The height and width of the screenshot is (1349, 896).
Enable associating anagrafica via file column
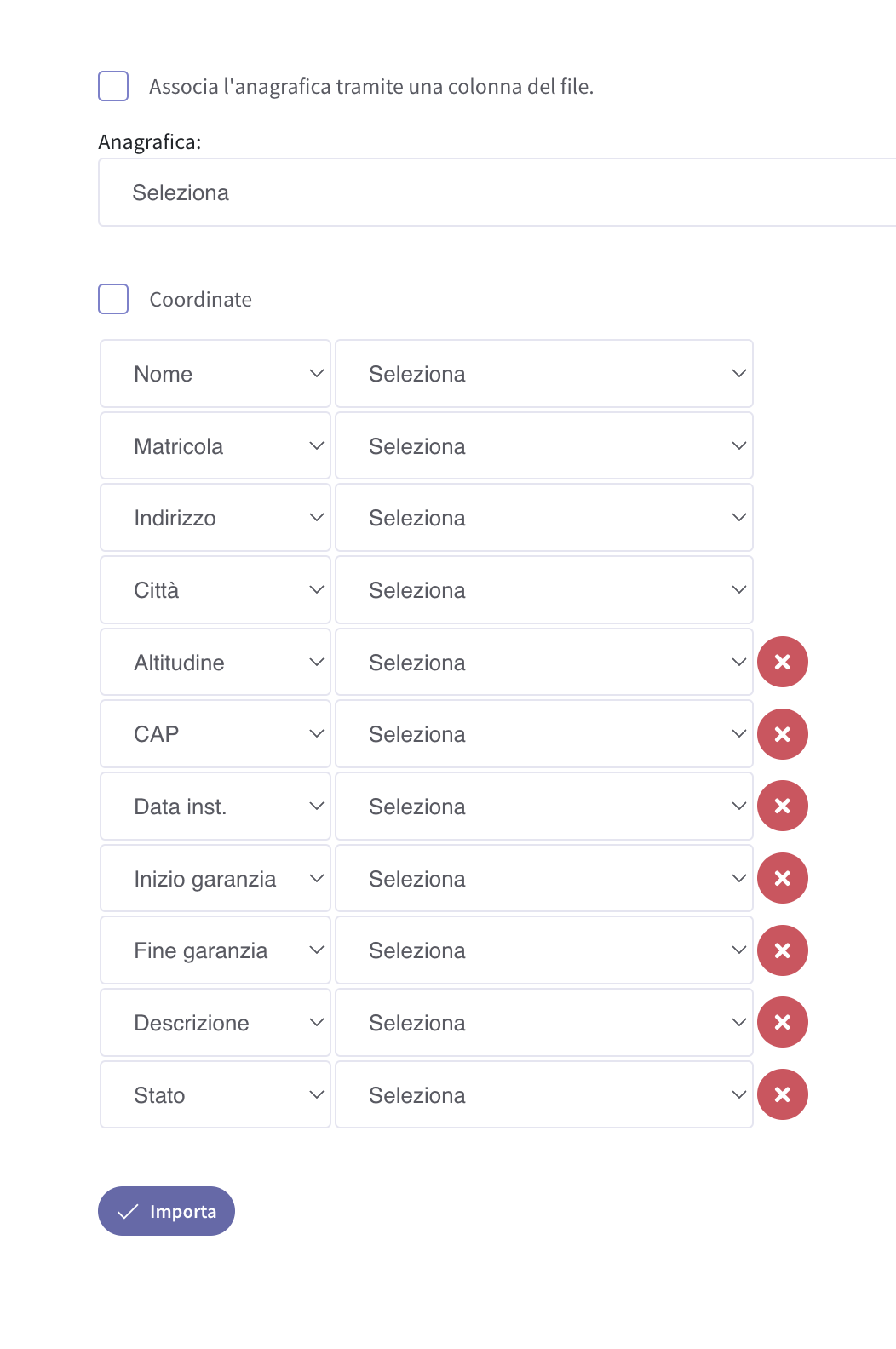click(x=113, y=86)
